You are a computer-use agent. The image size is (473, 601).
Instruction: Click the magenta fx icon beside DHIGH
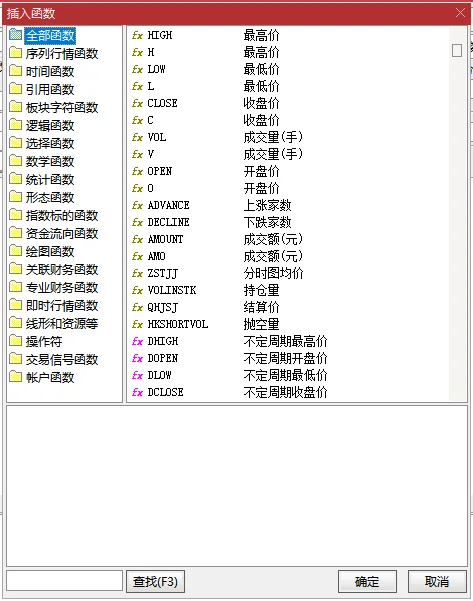click(137, 341)
